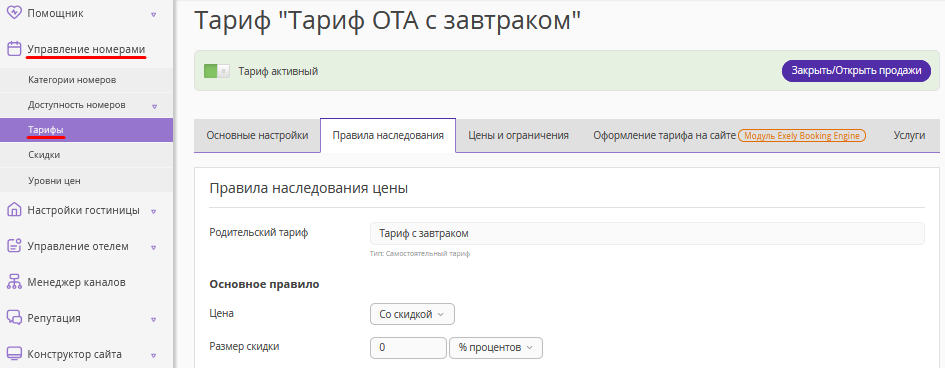Expand the Управление отелем arrow
945x368 pixels.
[x=154, y=248]
